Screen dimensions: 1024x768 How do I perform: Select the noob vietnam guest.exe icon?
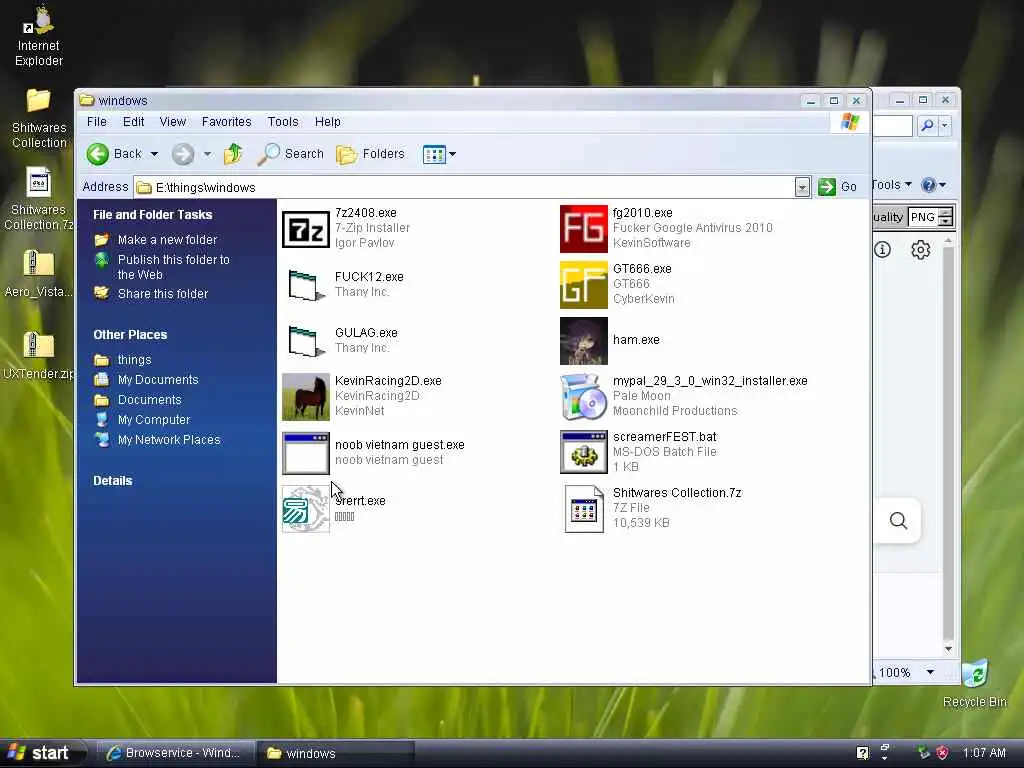306,453
